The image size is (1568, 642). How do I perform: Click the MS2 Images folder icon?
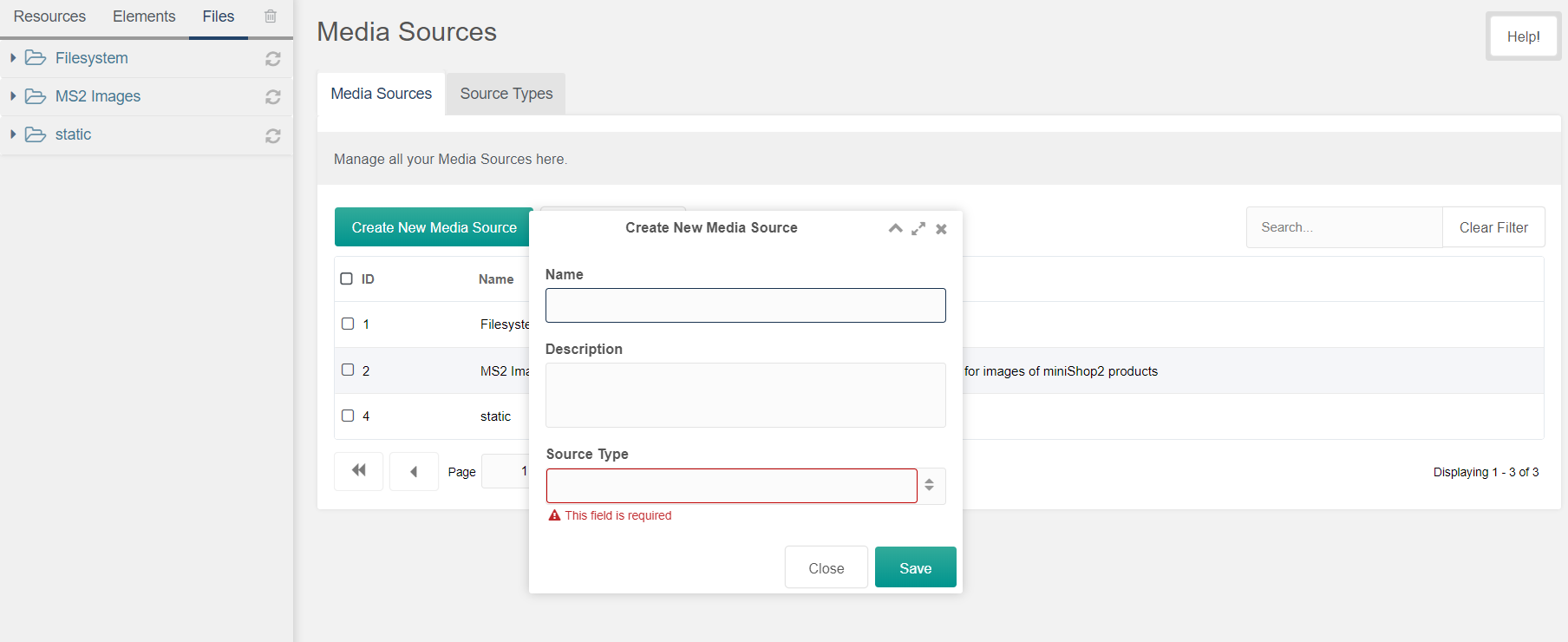36,96
